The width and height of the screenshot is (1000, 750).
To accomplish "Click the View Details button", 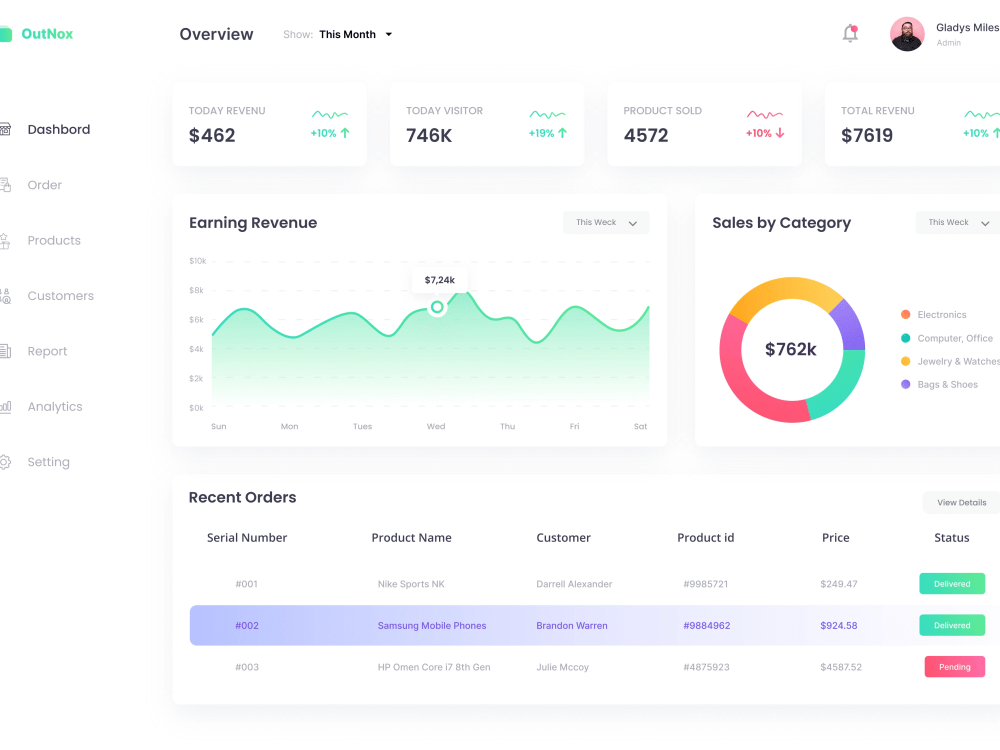I will click(960, 502).
